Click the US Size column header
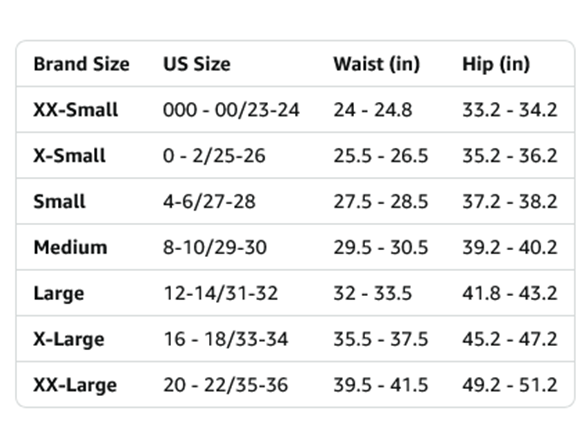588x441 pixels. 197,64
